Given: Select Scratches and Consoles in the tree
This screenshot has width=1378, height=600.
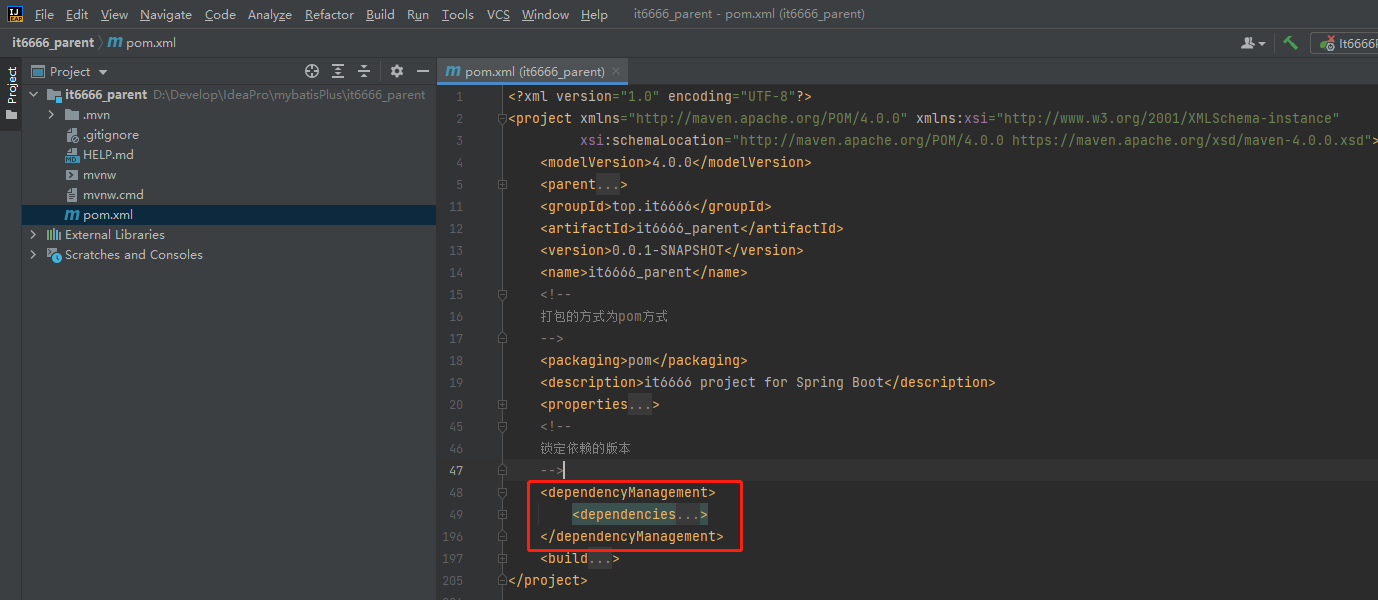Looking at the screenshot, I should click(133, 255).
